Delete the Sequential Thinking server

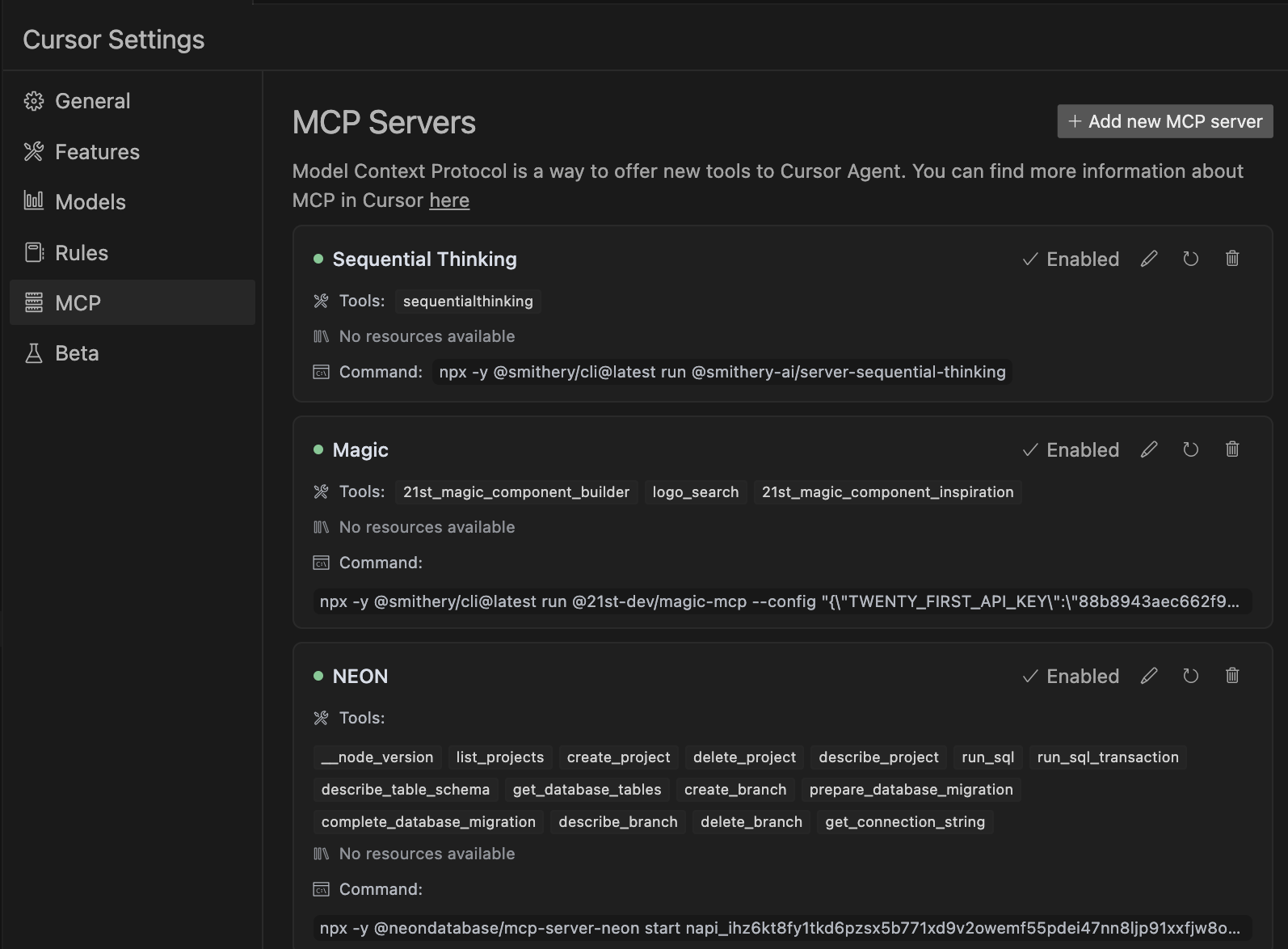[x=1232, y=259]
